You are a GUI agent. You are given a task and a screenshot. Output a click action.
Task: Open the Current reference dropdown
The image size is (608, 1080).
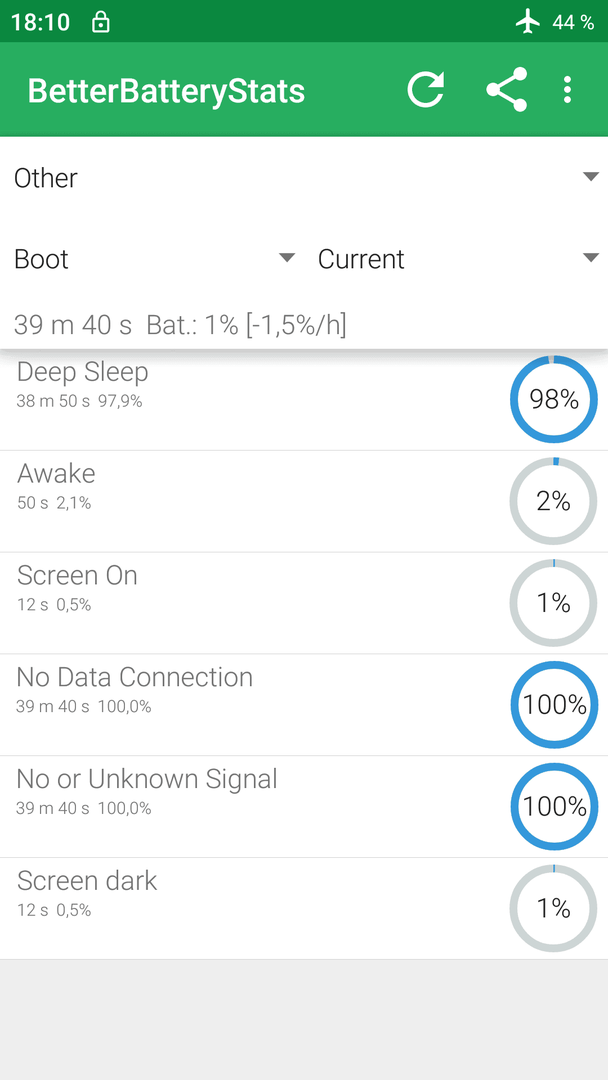click(458, 259)
